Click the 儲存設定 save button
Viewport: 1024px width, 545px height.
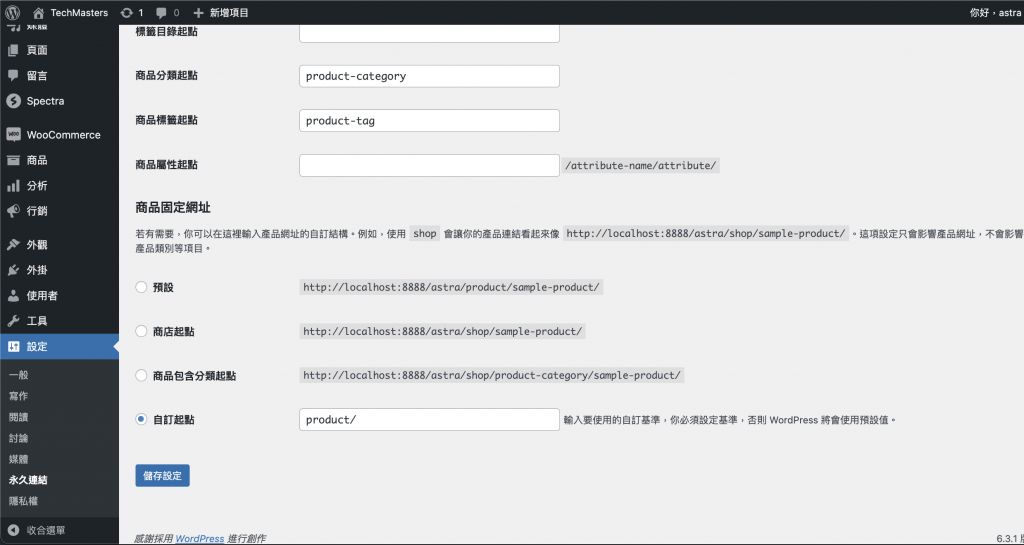pos(163,476)
